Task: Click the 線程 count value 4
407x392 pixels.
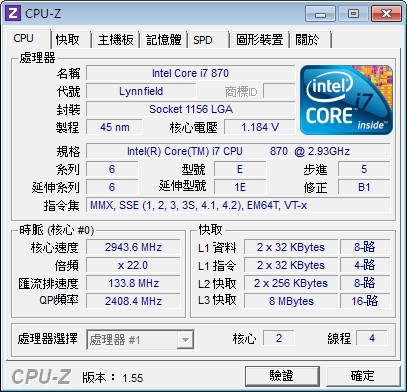Action: [372, 338]
